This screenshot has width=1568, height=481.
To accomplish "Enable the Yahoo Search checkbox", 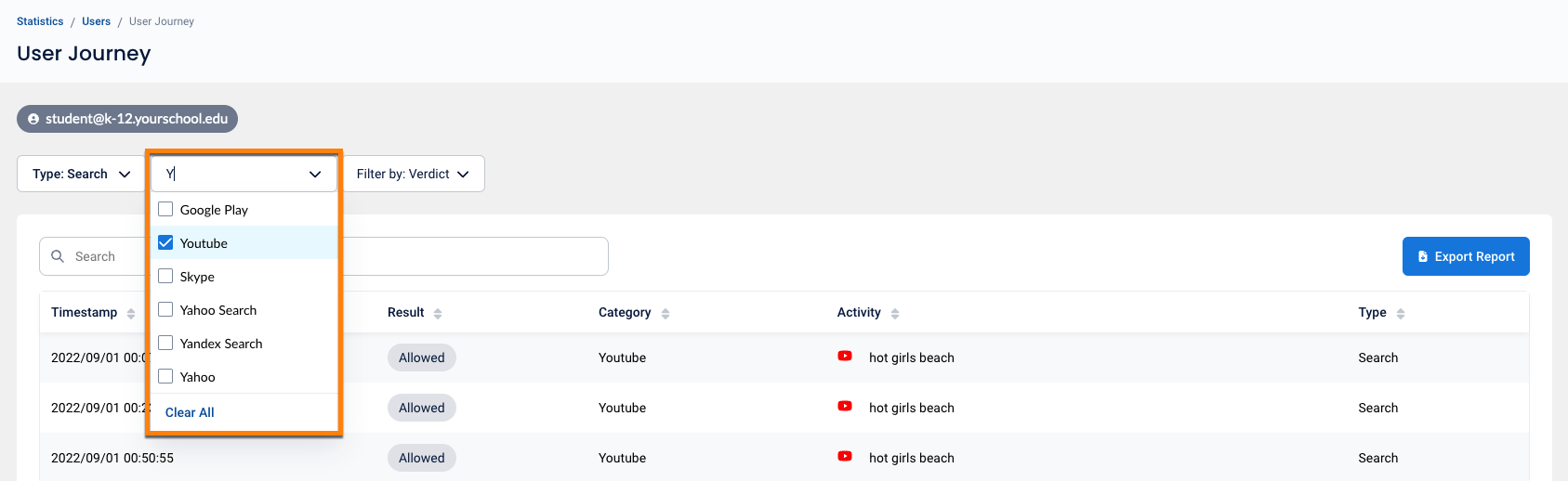I will 165,310.
